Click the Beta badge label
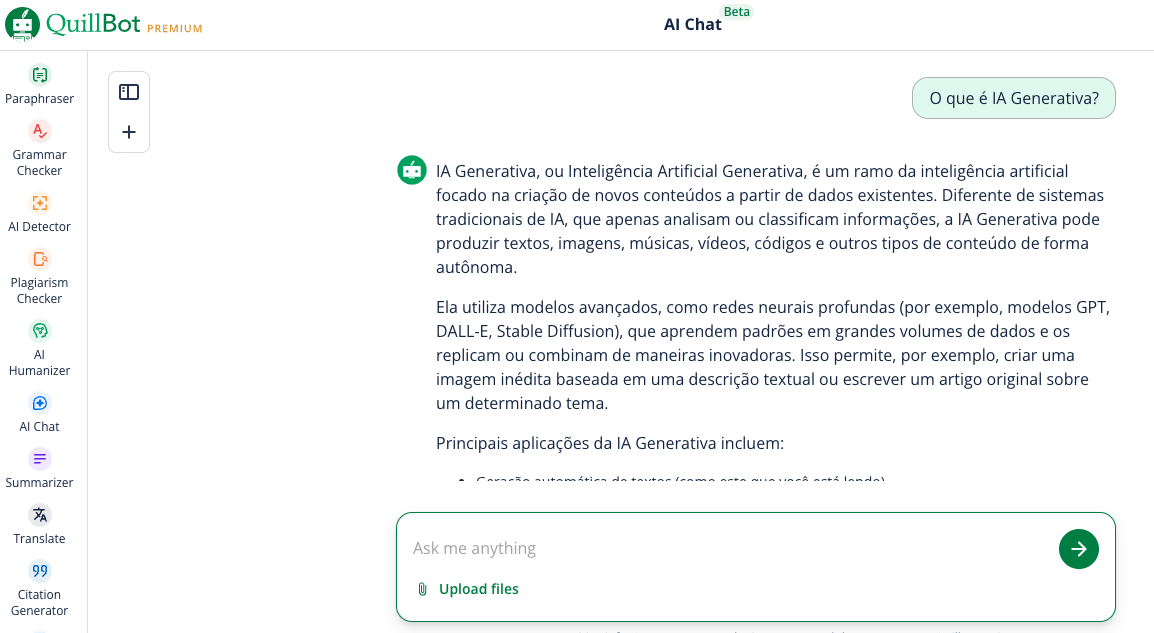This screenshot has width=1154, height=633. coord(737,12)
